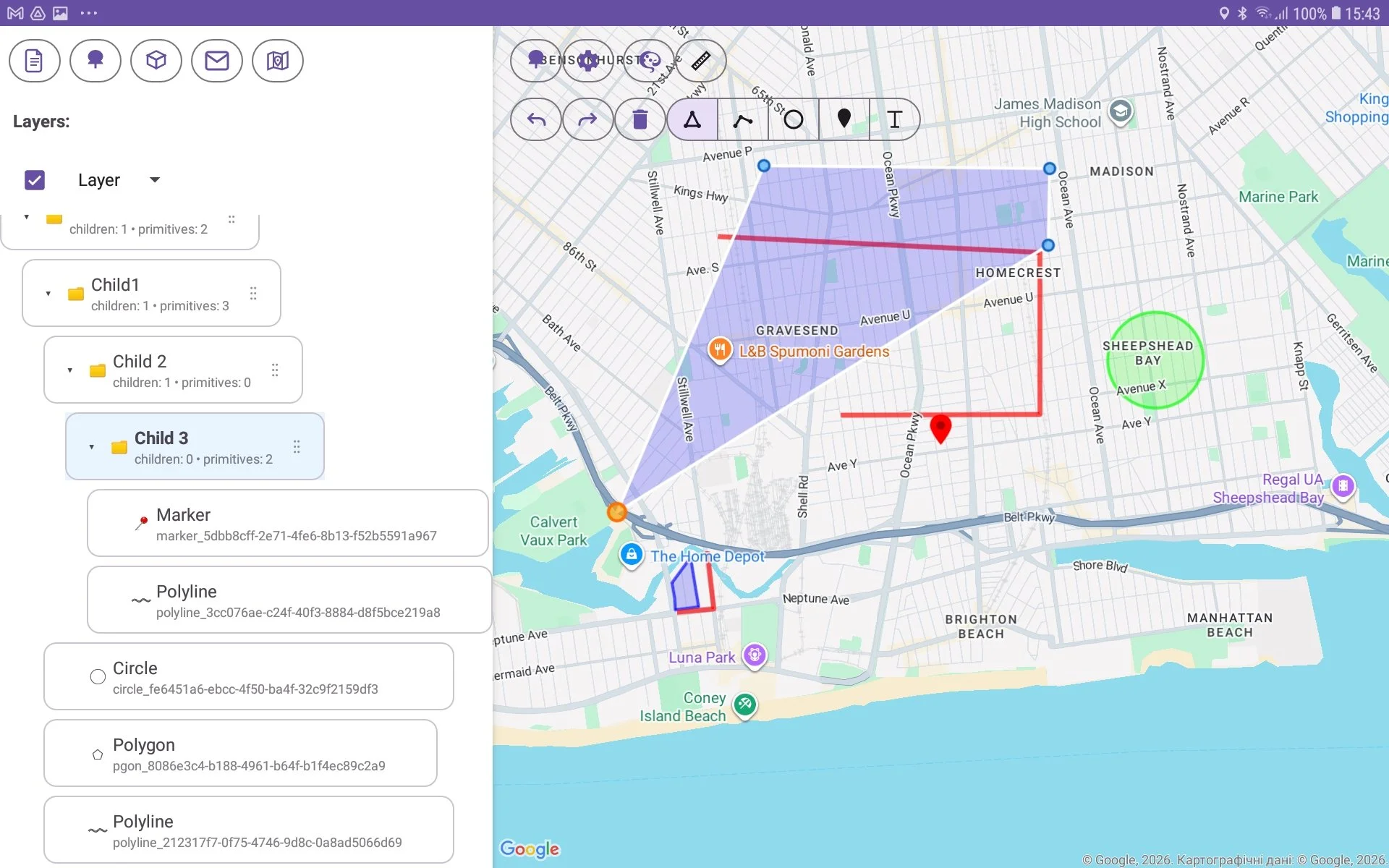Click the Layers: heading text
The width and height of the screenshot is (1389, 868).
pyautogui.click(x=41, y=122)
